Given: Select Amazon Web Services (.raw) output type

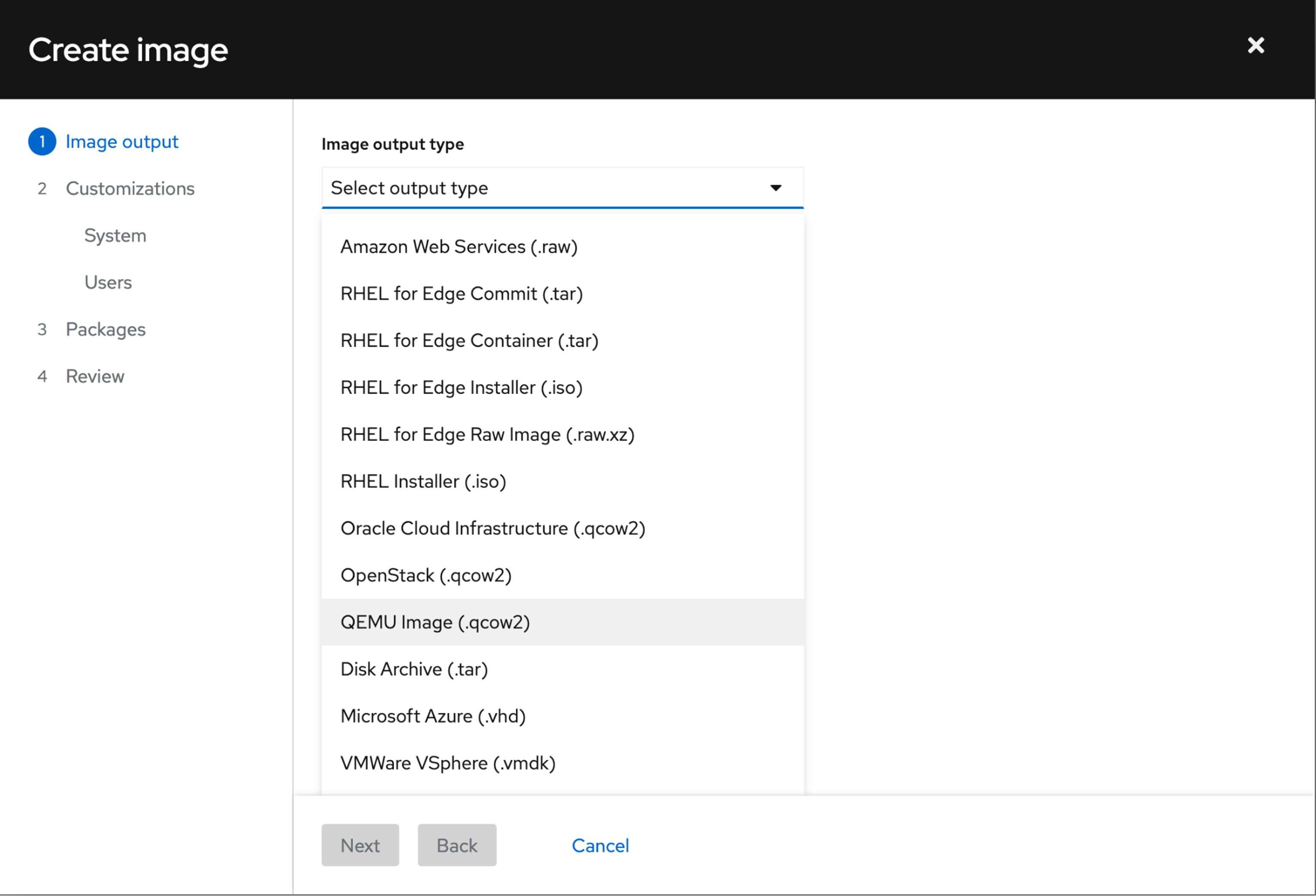Looking at the screenshot, I should click(459, 246).
